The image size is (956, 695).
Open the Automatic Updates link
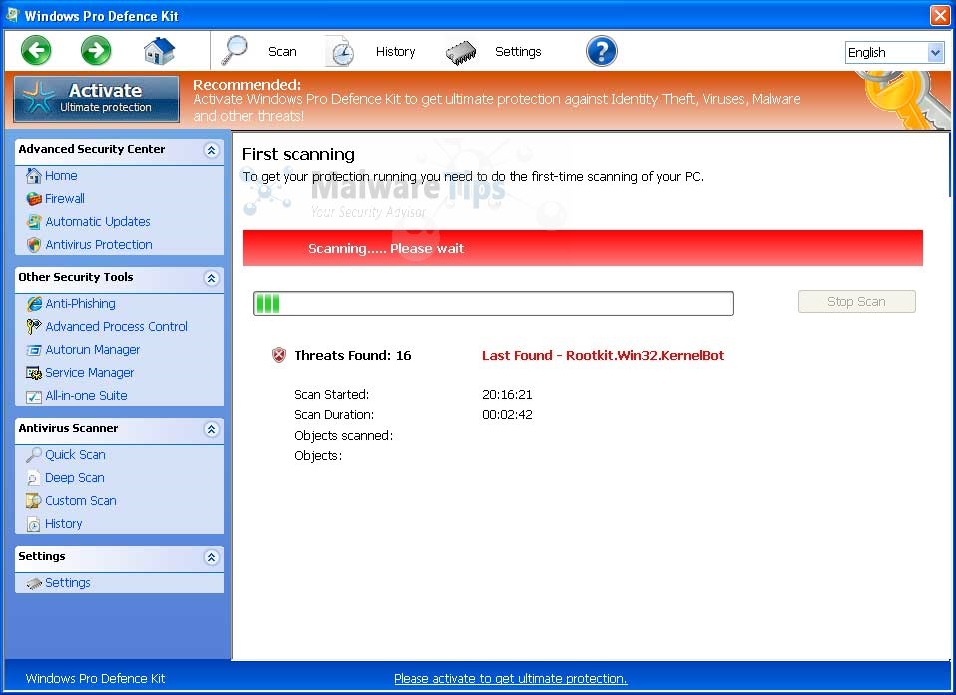click(98, 222)
